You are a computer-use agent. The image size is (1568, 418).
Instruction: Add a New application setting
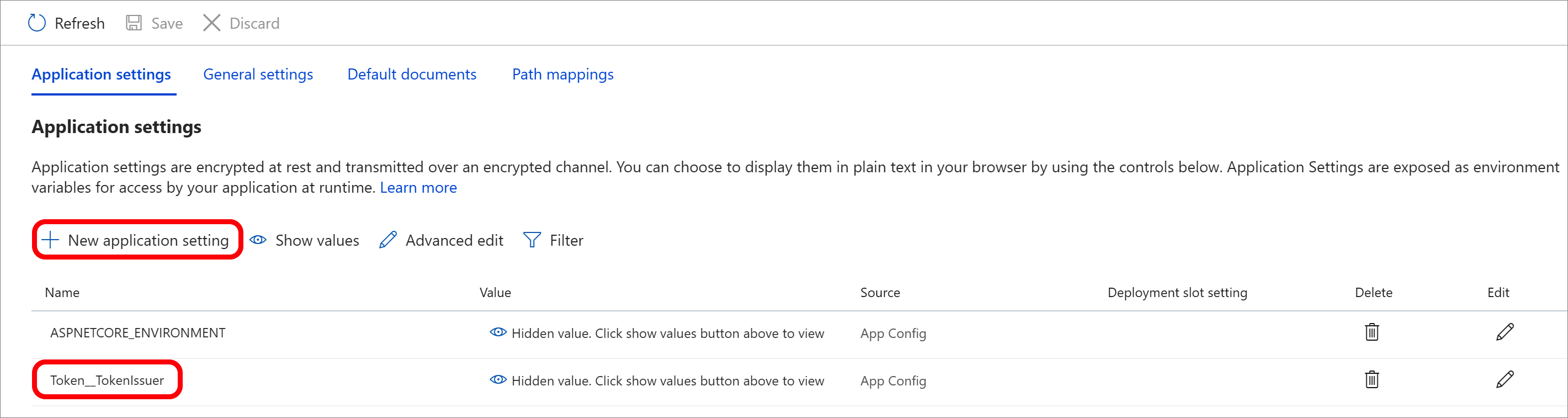pos(137,241)
